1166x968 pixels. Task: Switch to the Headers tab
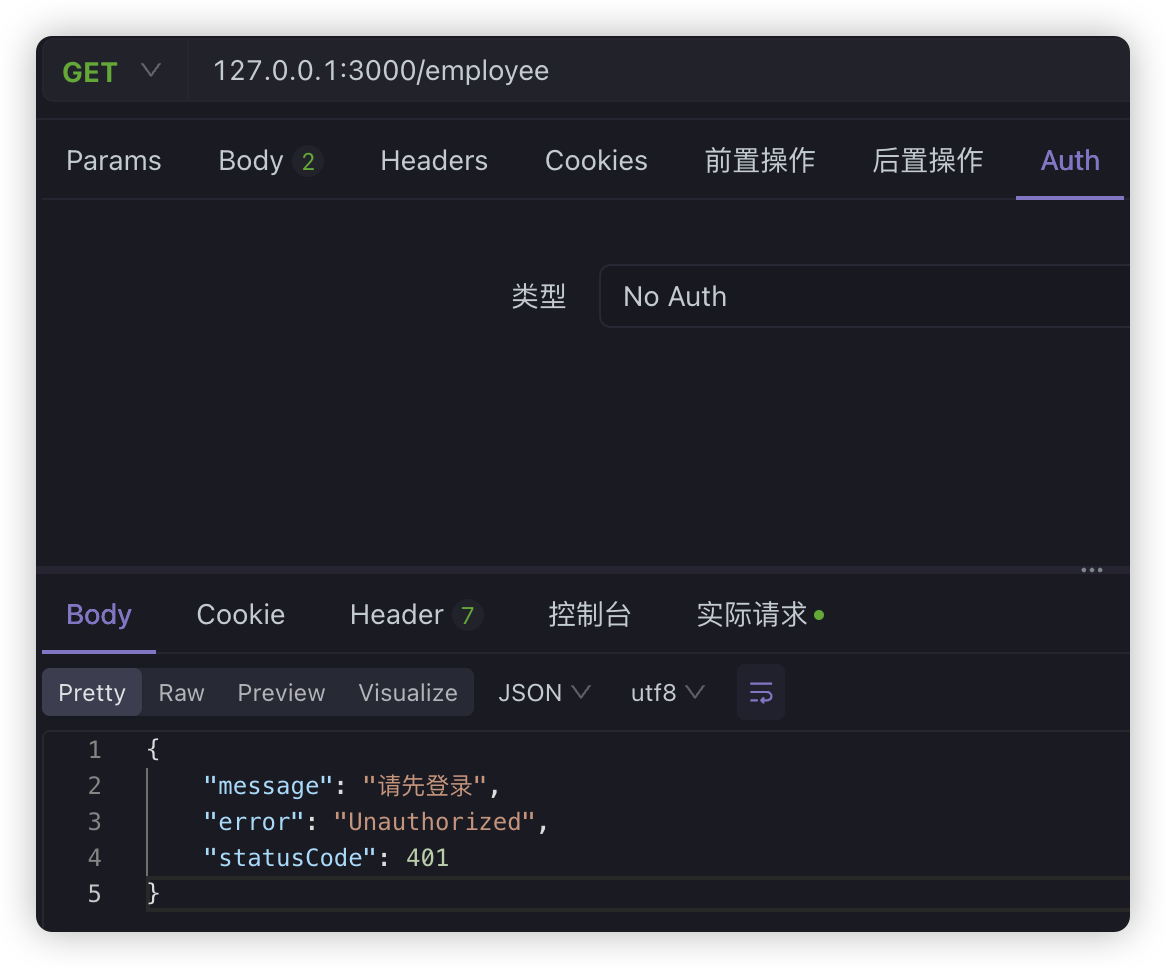[434, 161]
